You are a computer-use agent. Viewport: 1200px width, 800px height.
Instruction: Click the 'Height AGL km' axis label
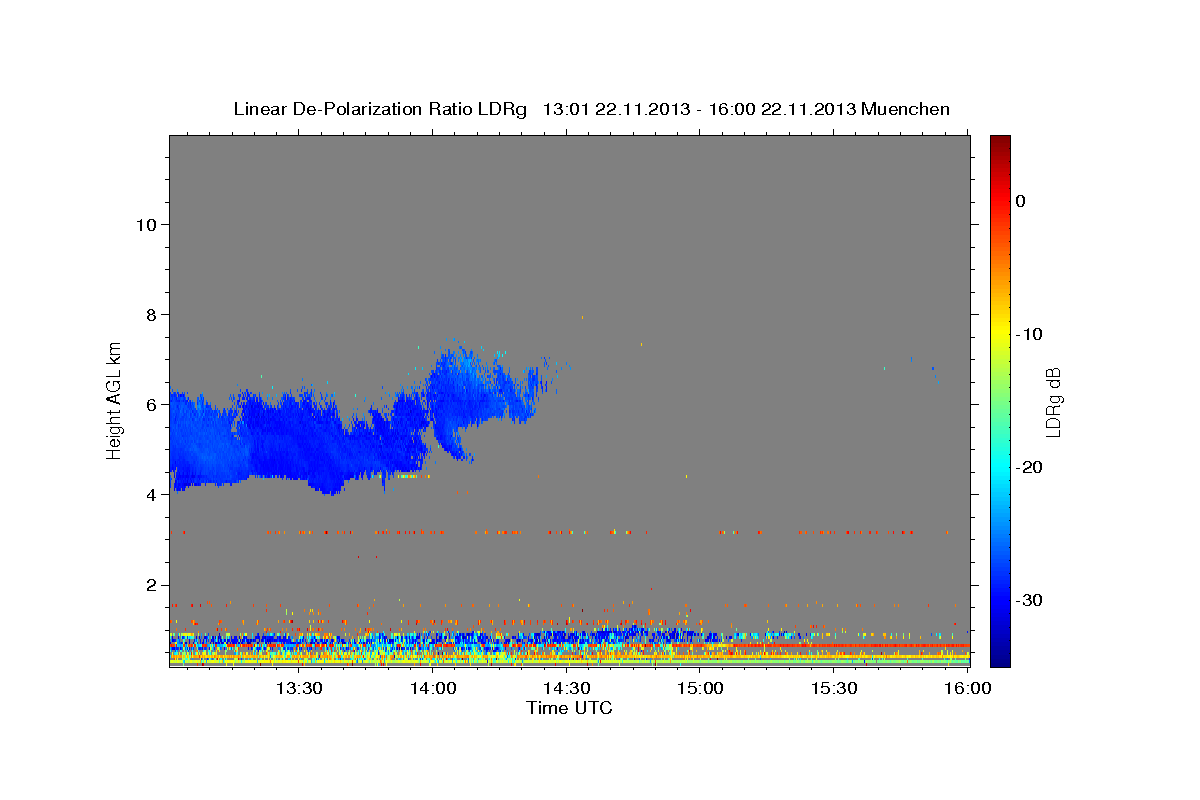click(x=115, y=399)
